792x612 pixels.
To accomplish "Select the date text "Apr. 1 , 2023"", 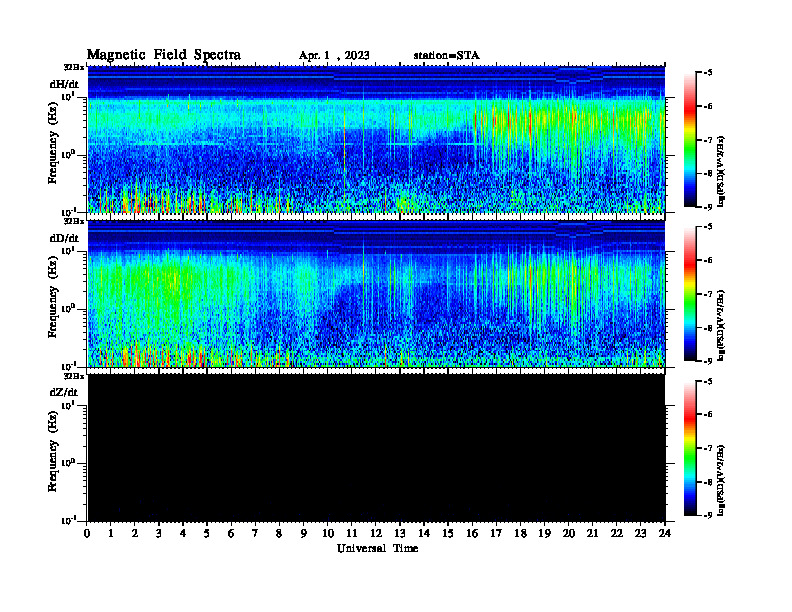I will click(334, 56).
